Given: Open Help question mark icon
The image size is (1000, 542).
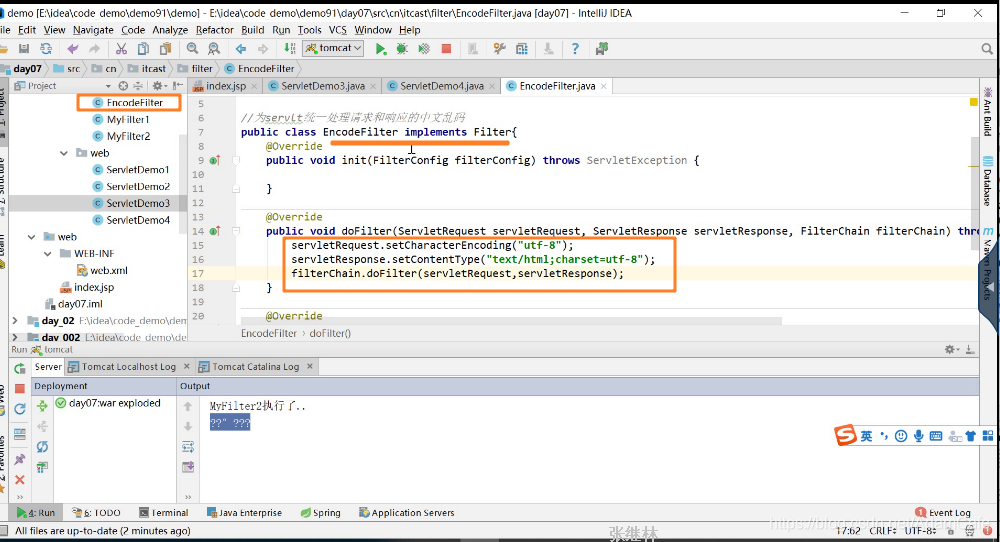Looking at the screenshot, I should 575,48.
